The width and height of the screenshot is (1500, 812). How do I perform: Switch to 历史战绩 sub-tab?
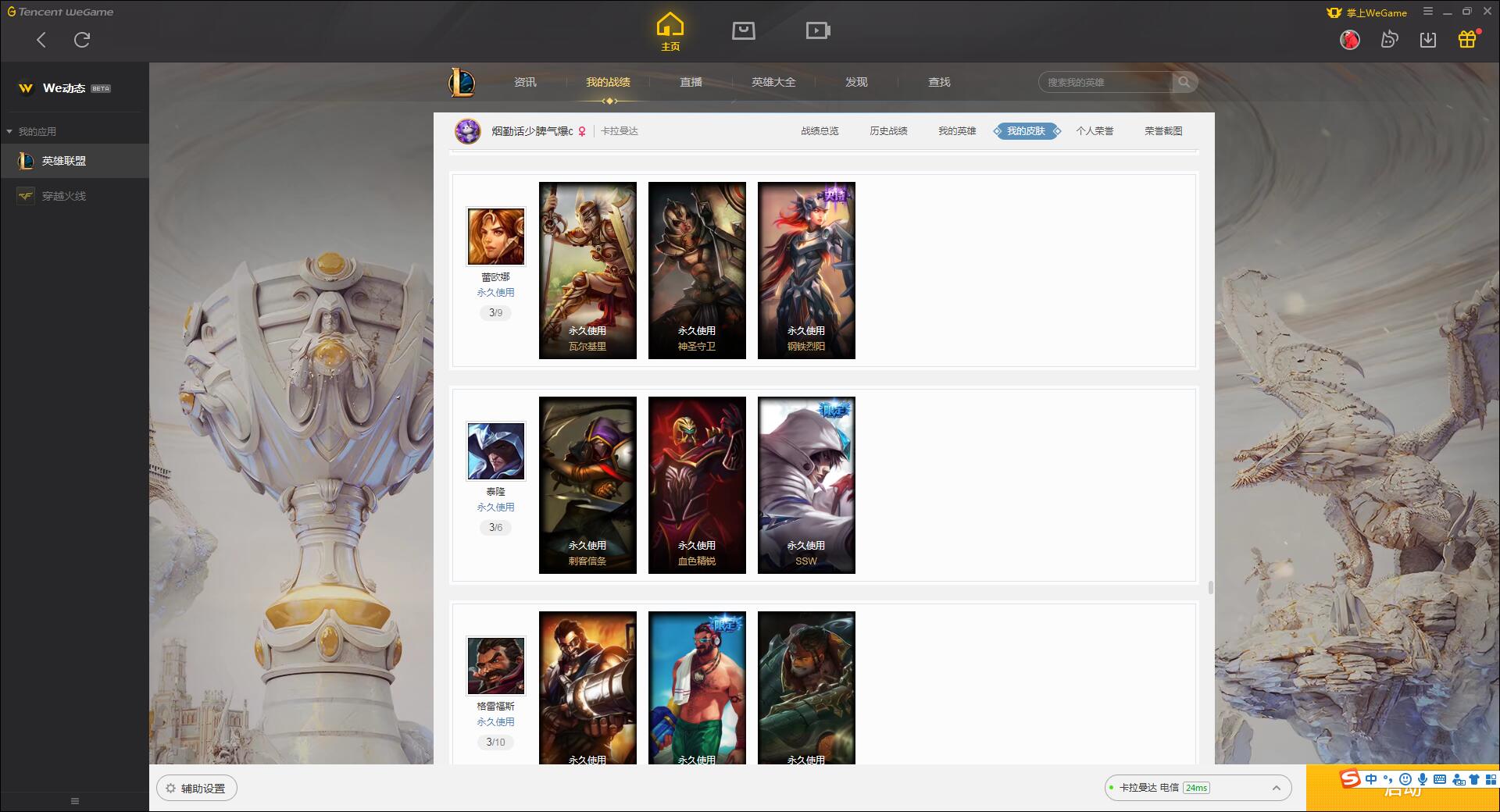click(888, 131)
